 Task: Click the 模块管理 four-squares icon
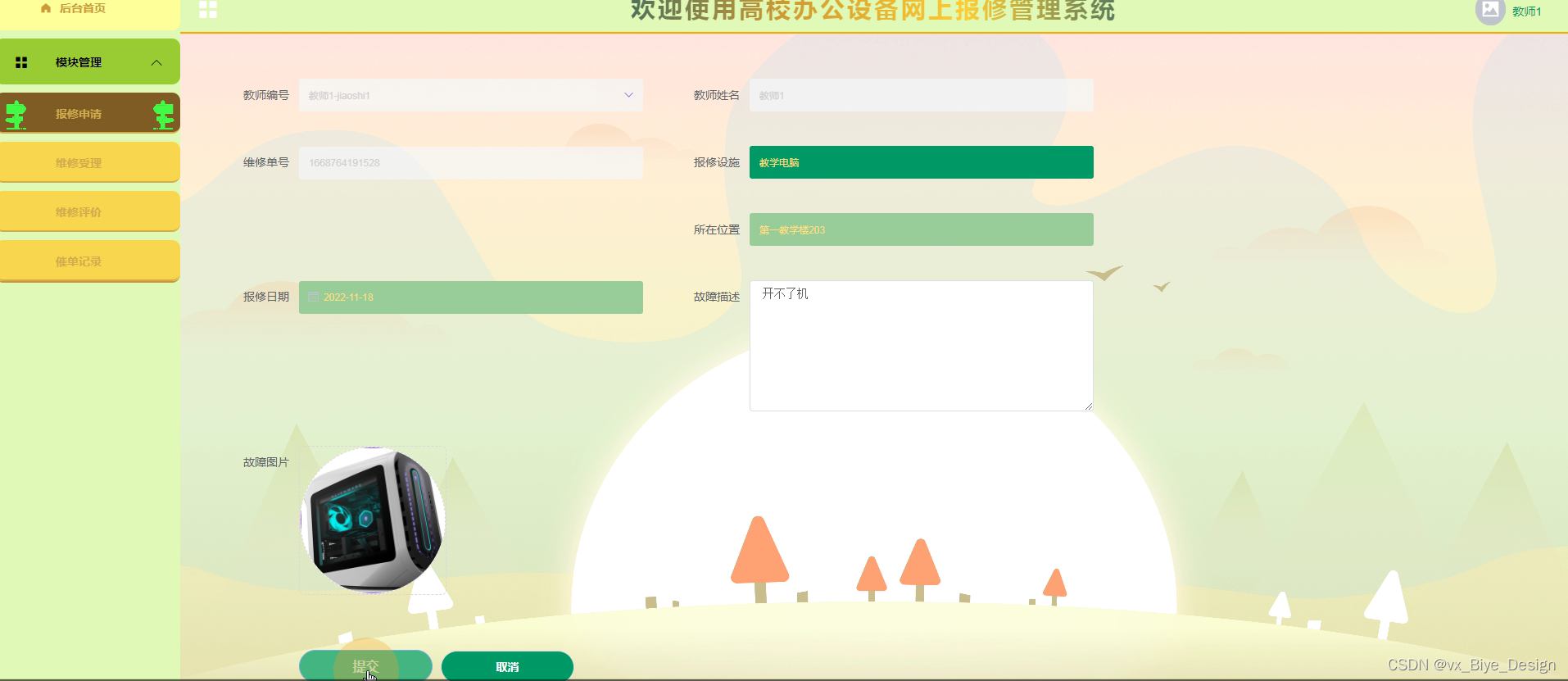(21, 62)
